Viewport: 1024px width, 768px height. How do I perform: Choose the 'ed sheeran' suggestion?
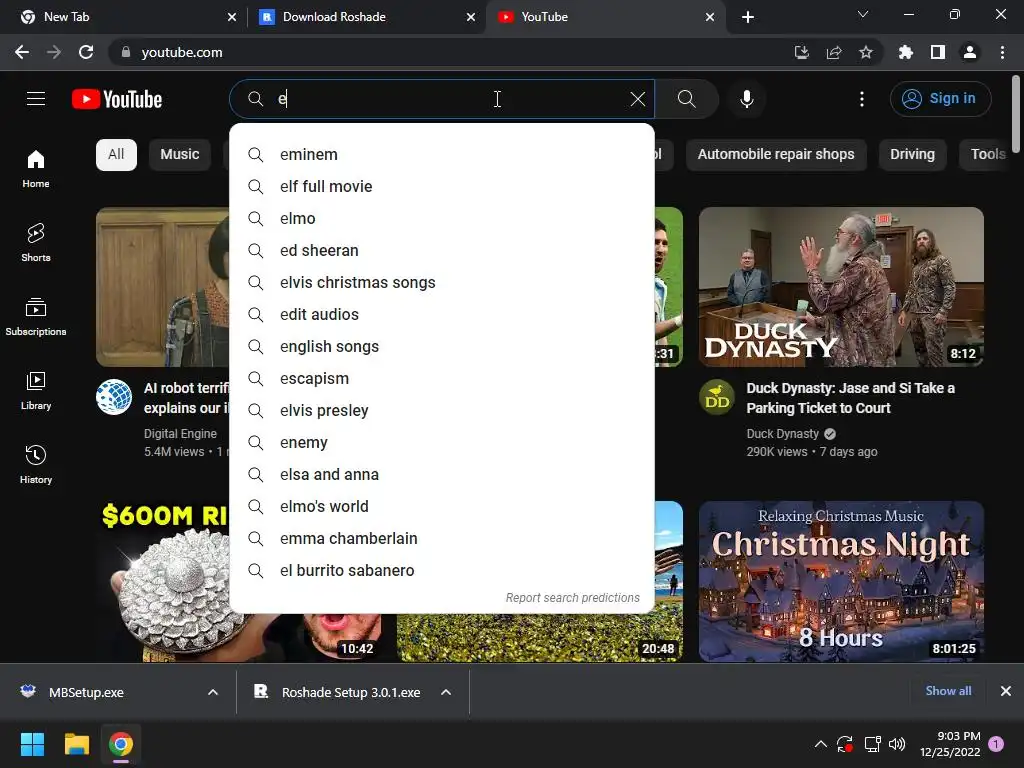click(442, 251)
